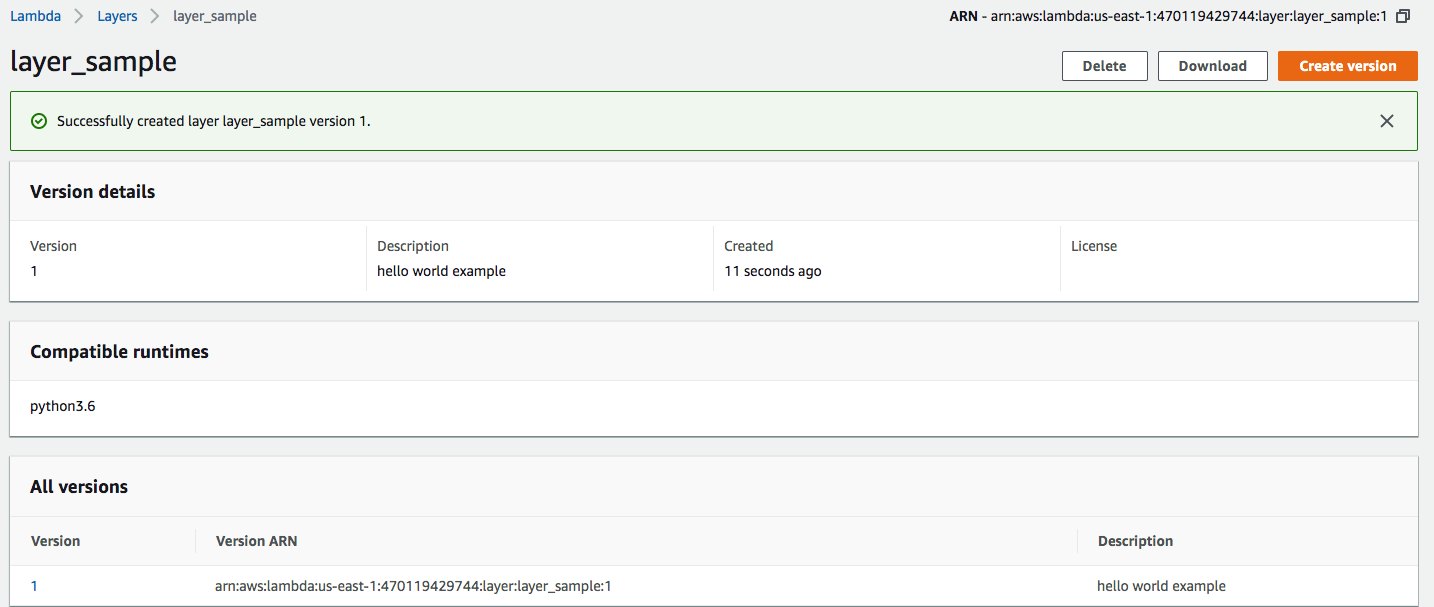Dismiss the success notification banner
Viewport: 1434px width, 607px height.
point(1386,121)
